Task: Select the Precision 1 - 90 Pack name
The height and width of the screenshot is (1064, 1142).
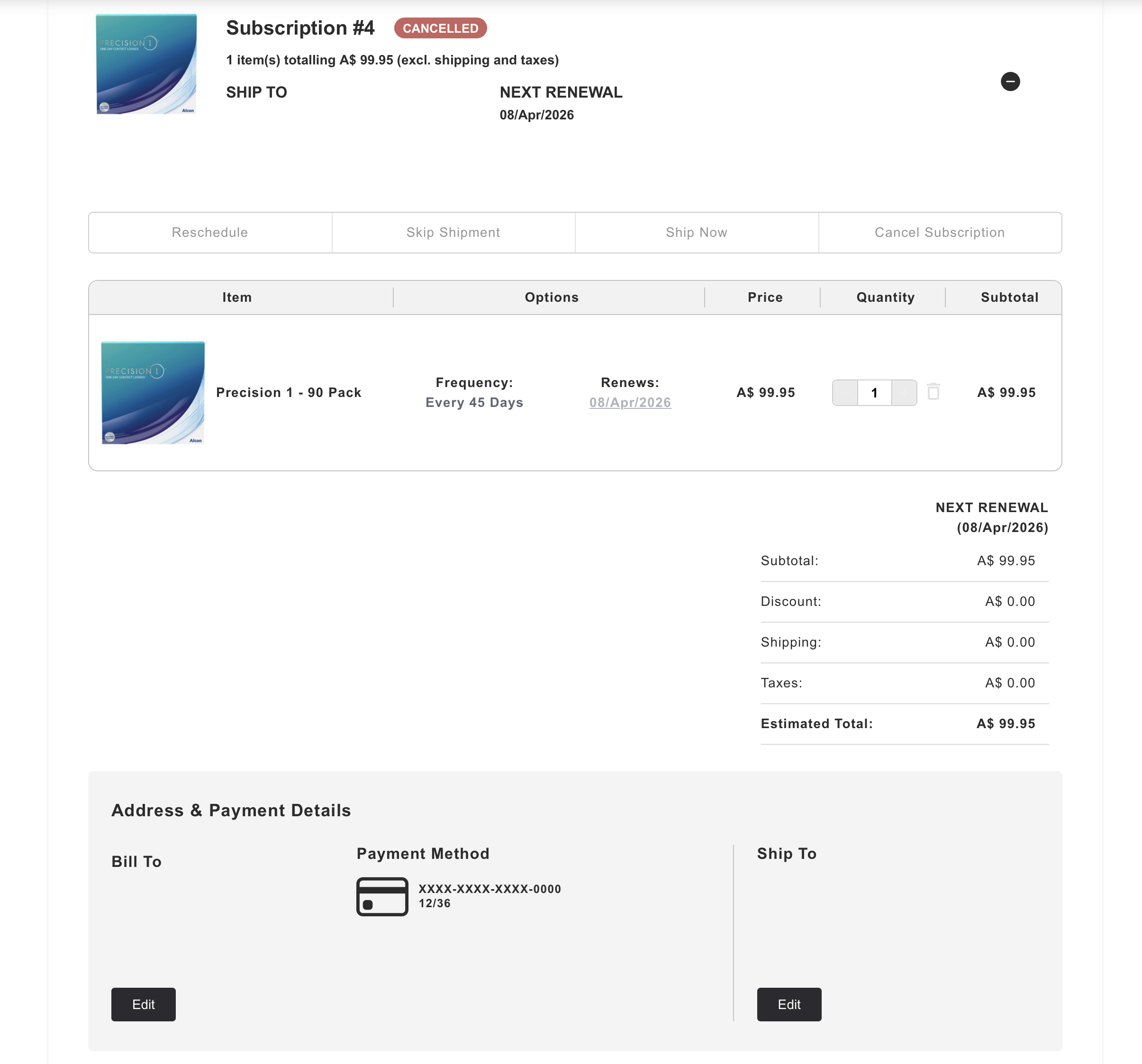Action: (289, 393)
